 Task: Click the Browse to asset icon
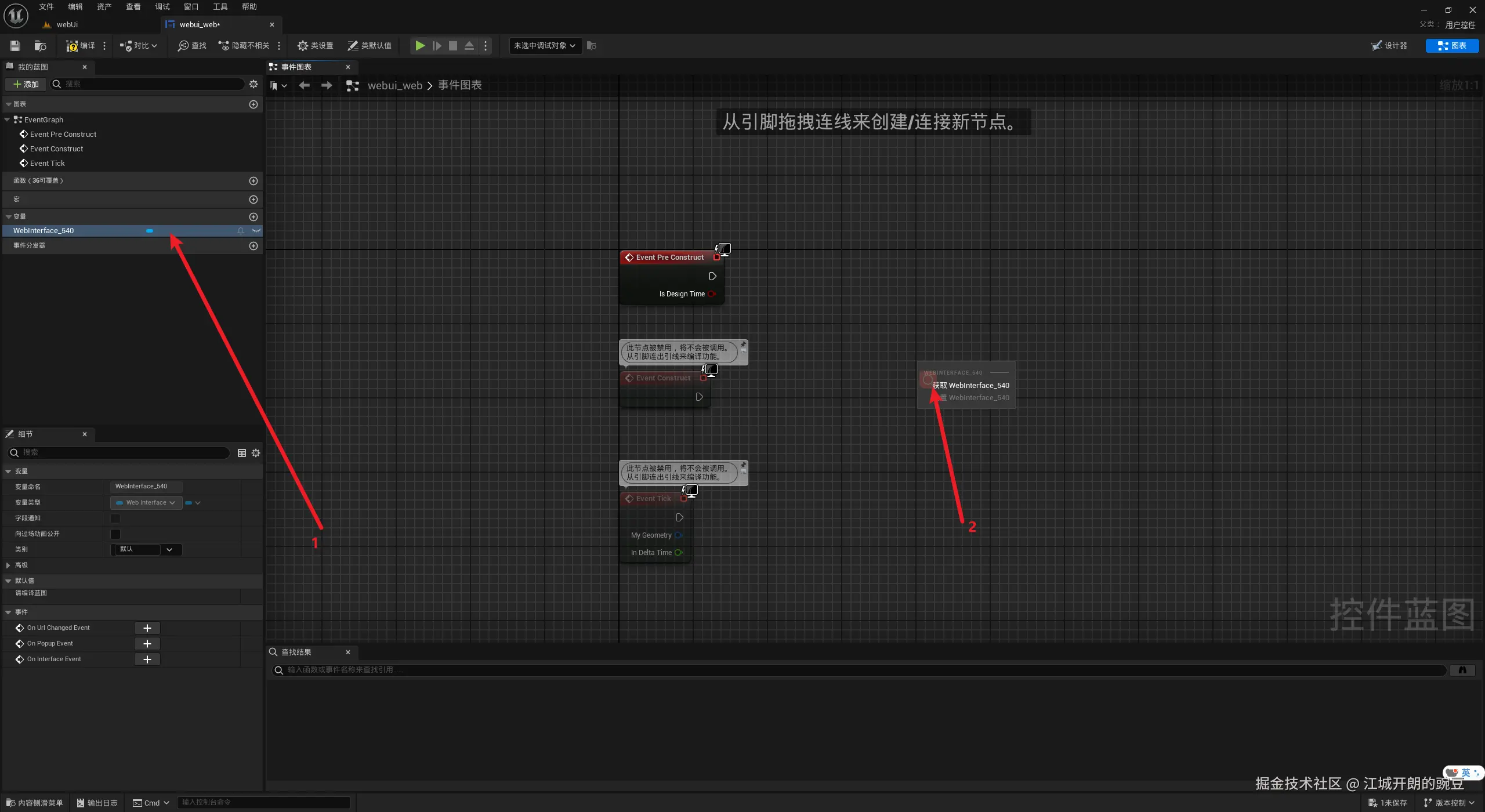click(40, 45)
